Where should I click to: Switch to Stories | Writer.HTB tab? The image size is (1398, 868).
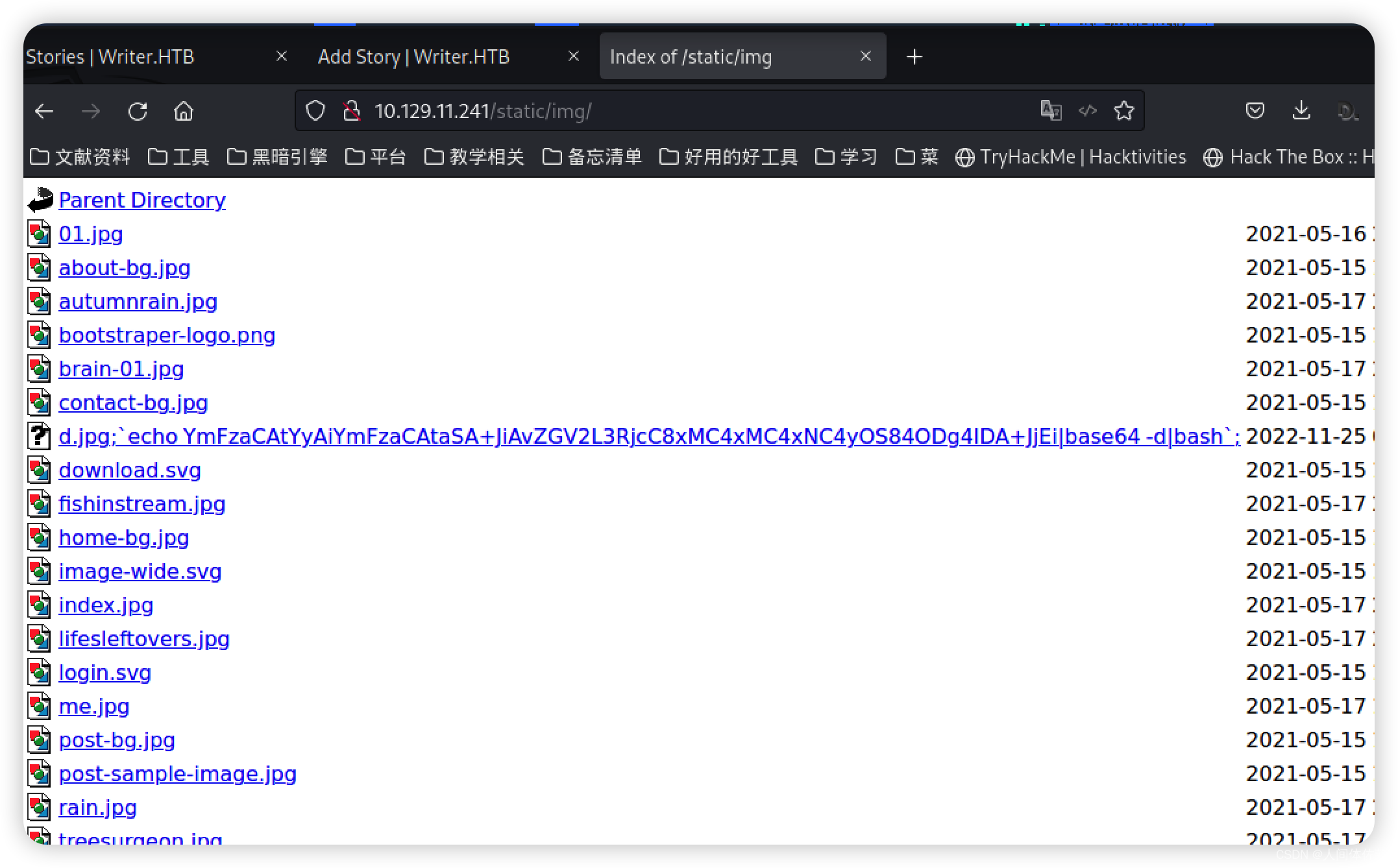[110, 57]
